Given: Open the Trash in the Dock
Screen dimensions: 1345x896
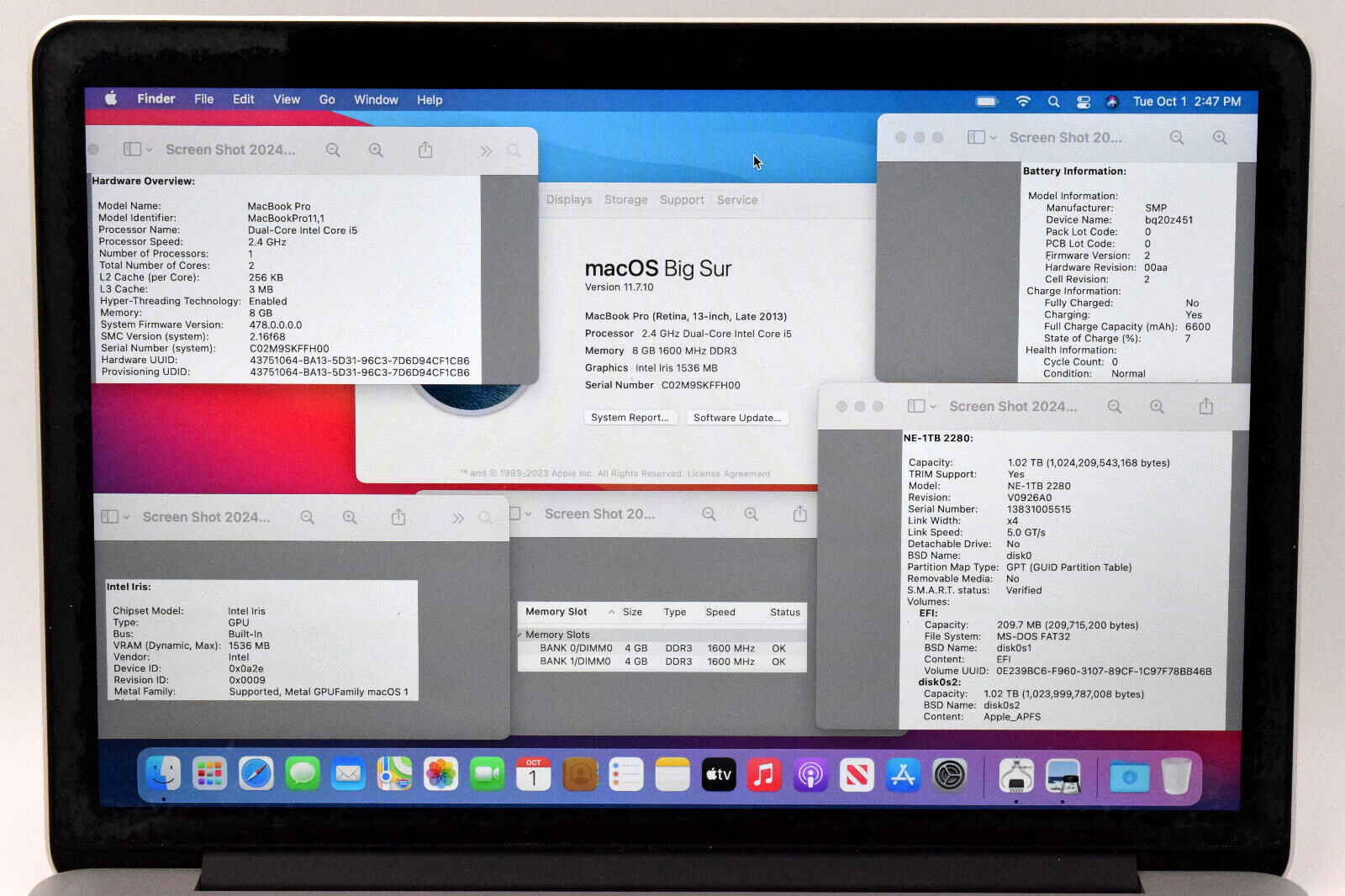Looking at the screenshot, I should point(1176,776).
